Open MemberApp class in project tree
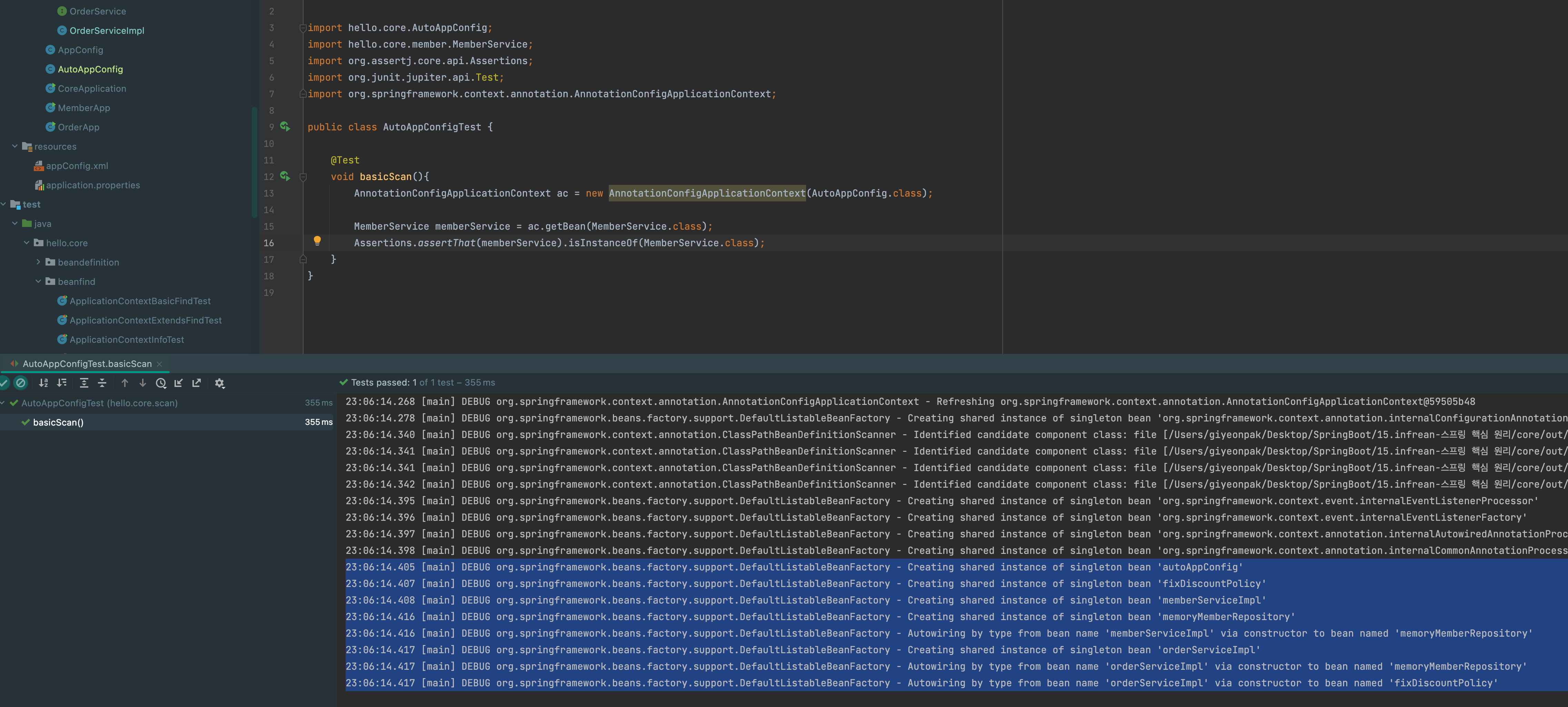This screenshot has height=707, width=1568. [x=84, y=108]
